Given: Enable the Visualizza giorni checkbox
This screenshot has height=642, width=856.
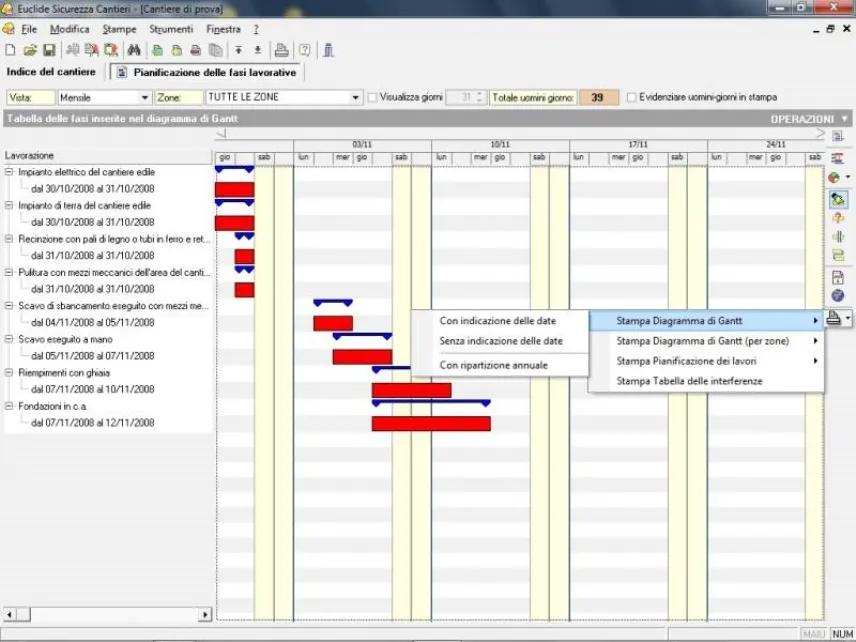Looking at the screenshot, I should pos(372,98).
